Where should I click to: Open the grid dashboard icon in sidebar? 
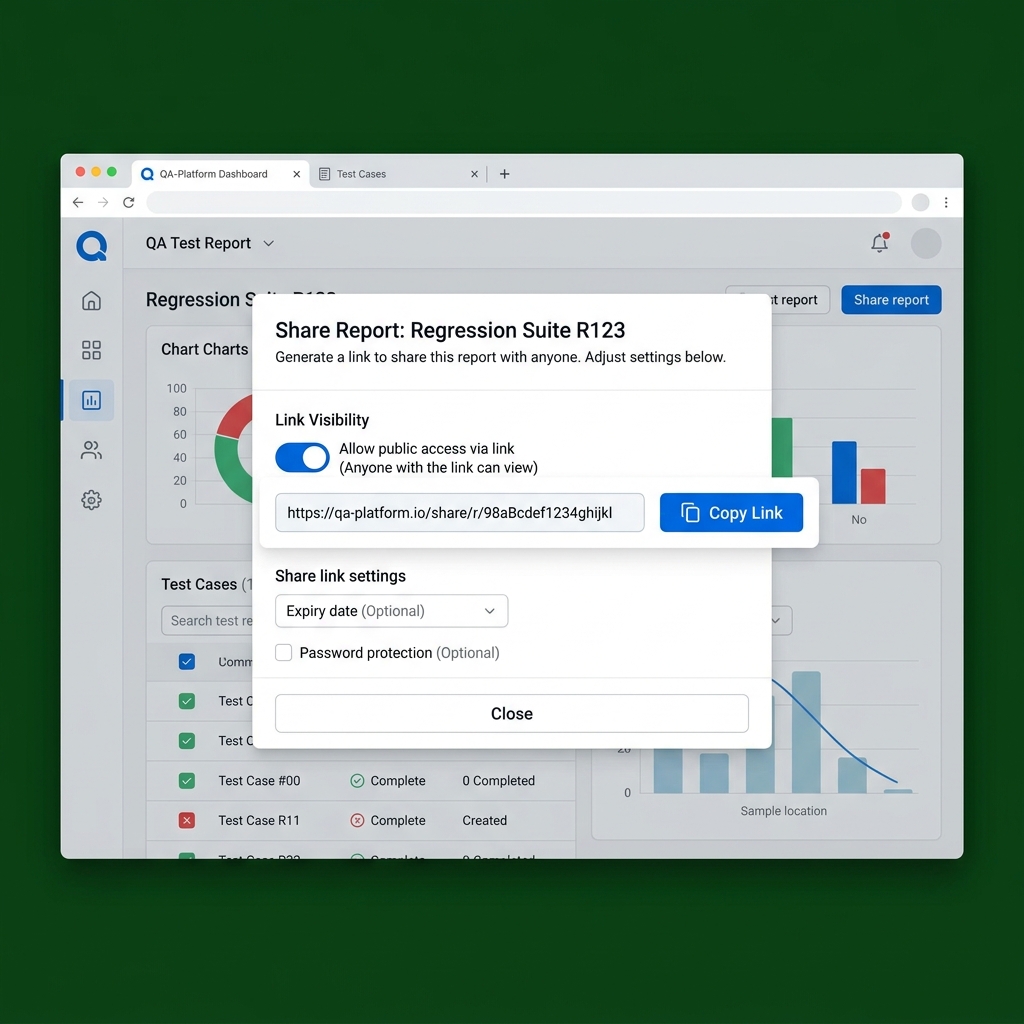[x=91, y=350]
